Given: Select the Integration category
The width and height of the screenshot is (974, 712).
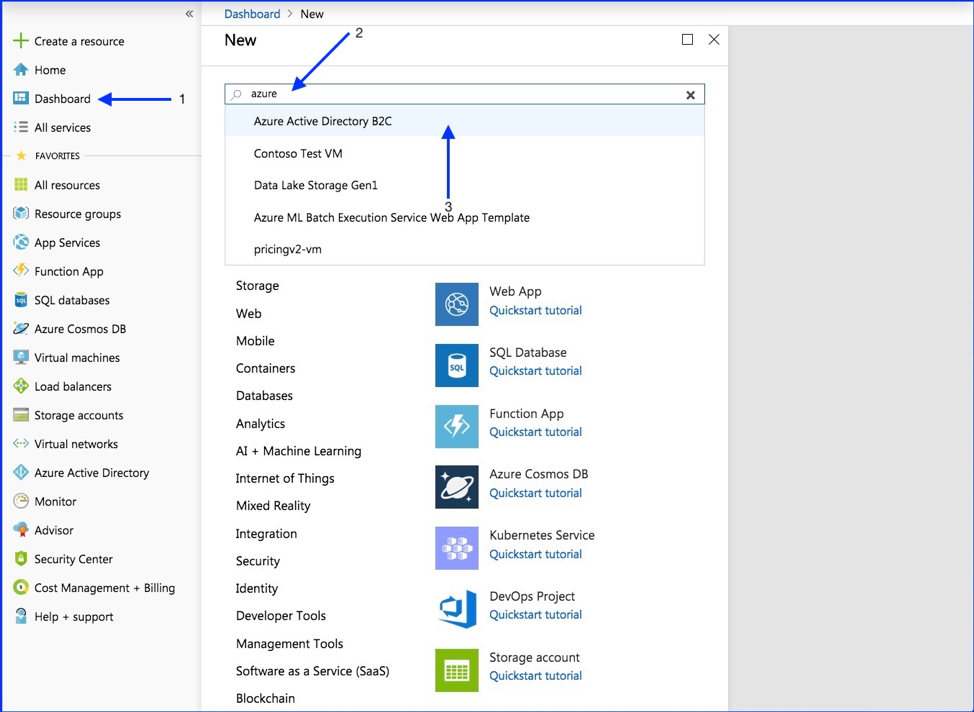Looking at the screenshot, I should (x=266, y=534).
